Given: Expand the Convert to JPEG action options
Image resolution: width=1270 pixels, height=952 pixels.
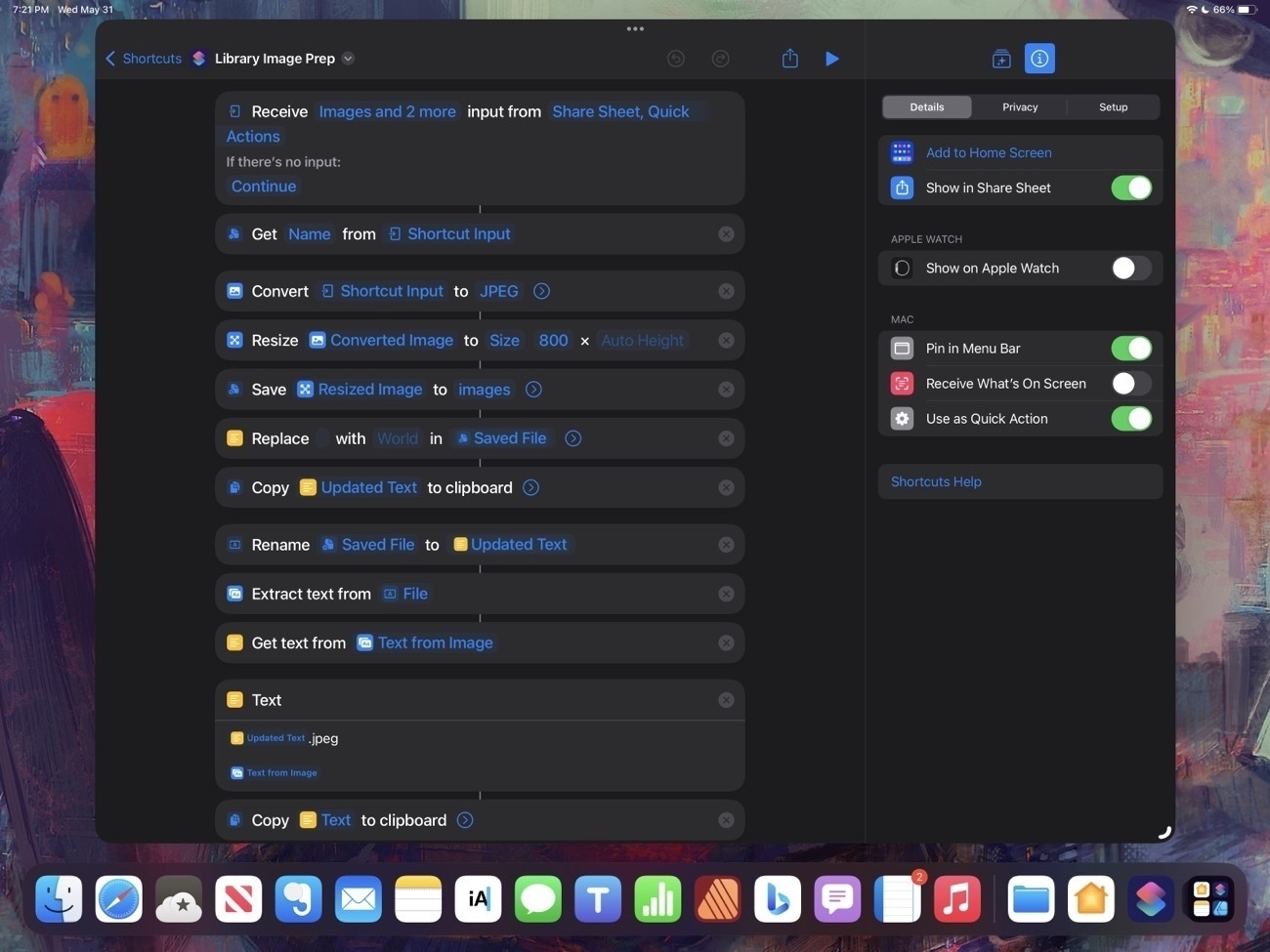Looking at the screenshot, I should pos(541,290).
